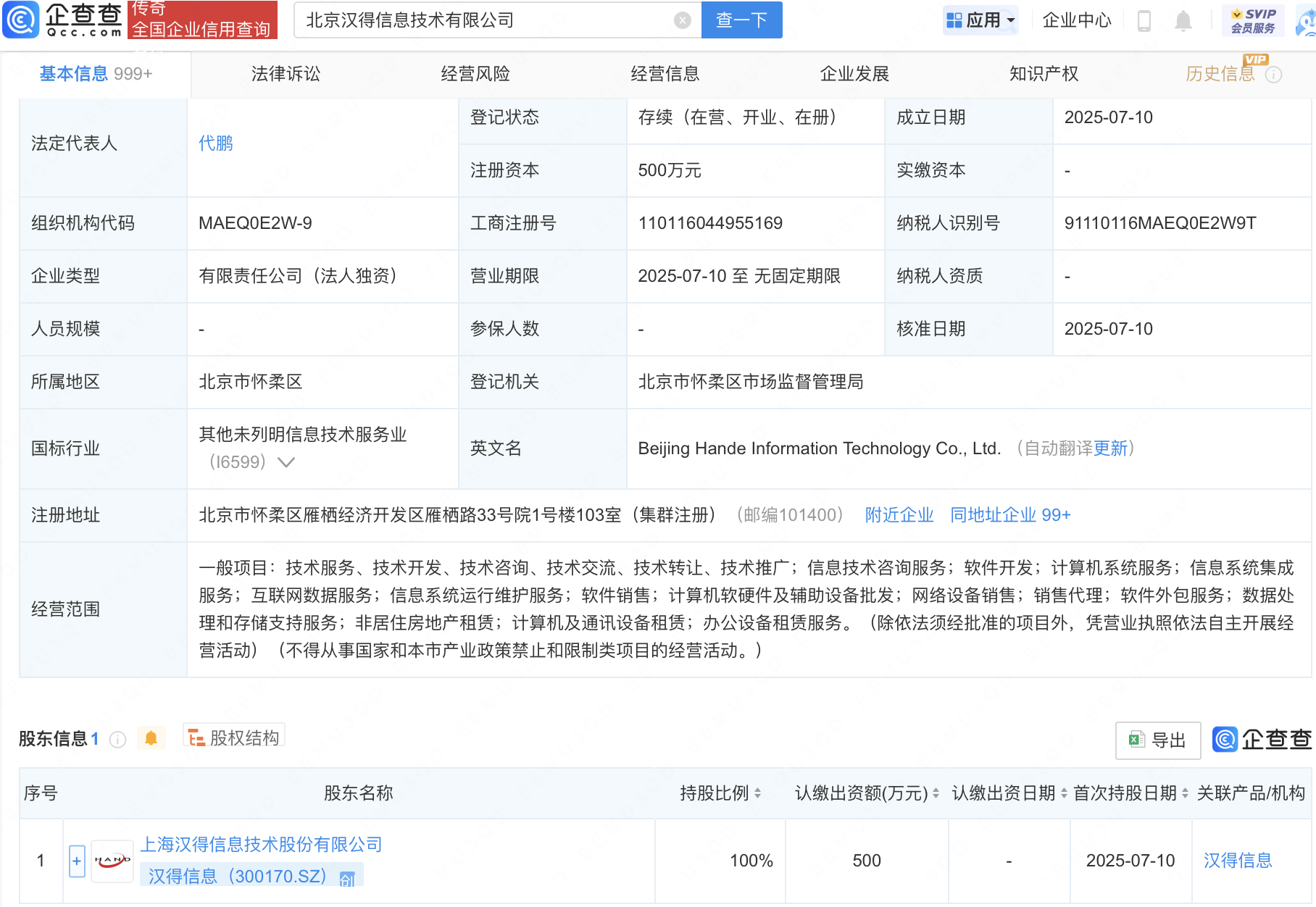Open notifications via the bell icon
The height and width of the screenshot is (907, 1316).
click(1184, 20)
